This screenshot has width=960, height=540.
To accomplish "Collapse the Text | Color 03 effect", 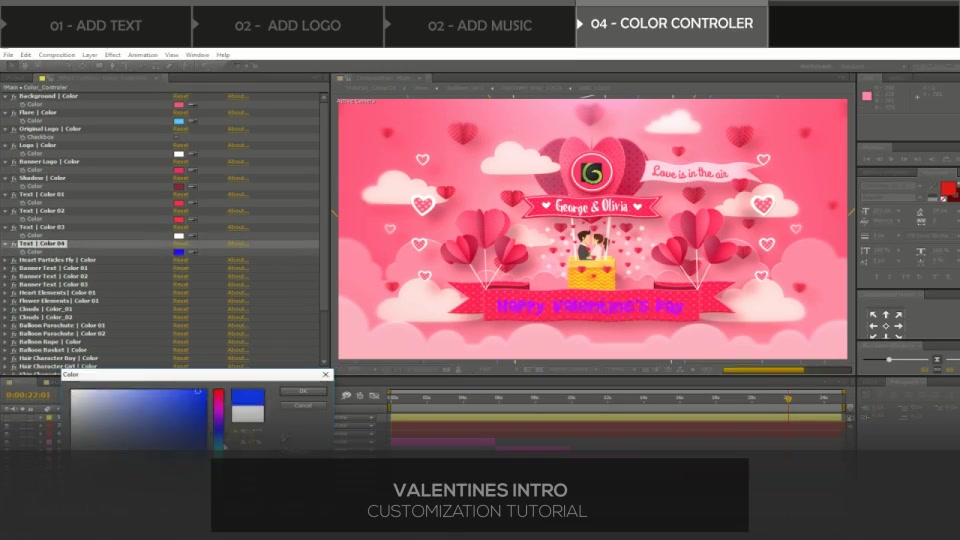I will 6,227.
